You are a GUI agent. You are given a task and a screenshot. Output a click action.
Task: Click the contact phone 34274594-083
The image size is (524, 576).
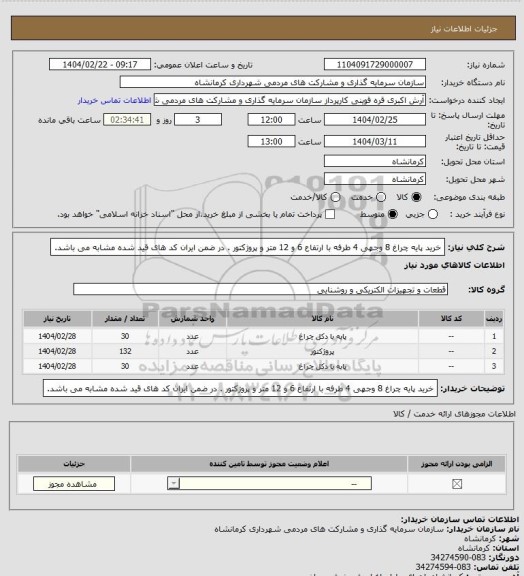click(443, 567)
